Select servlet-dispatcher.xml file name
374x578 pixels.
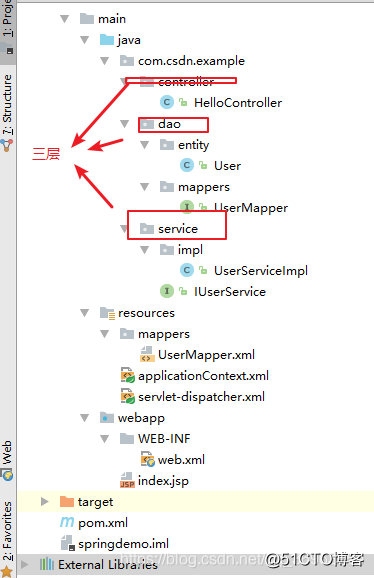pyautogui.click(x=201, y=397)
